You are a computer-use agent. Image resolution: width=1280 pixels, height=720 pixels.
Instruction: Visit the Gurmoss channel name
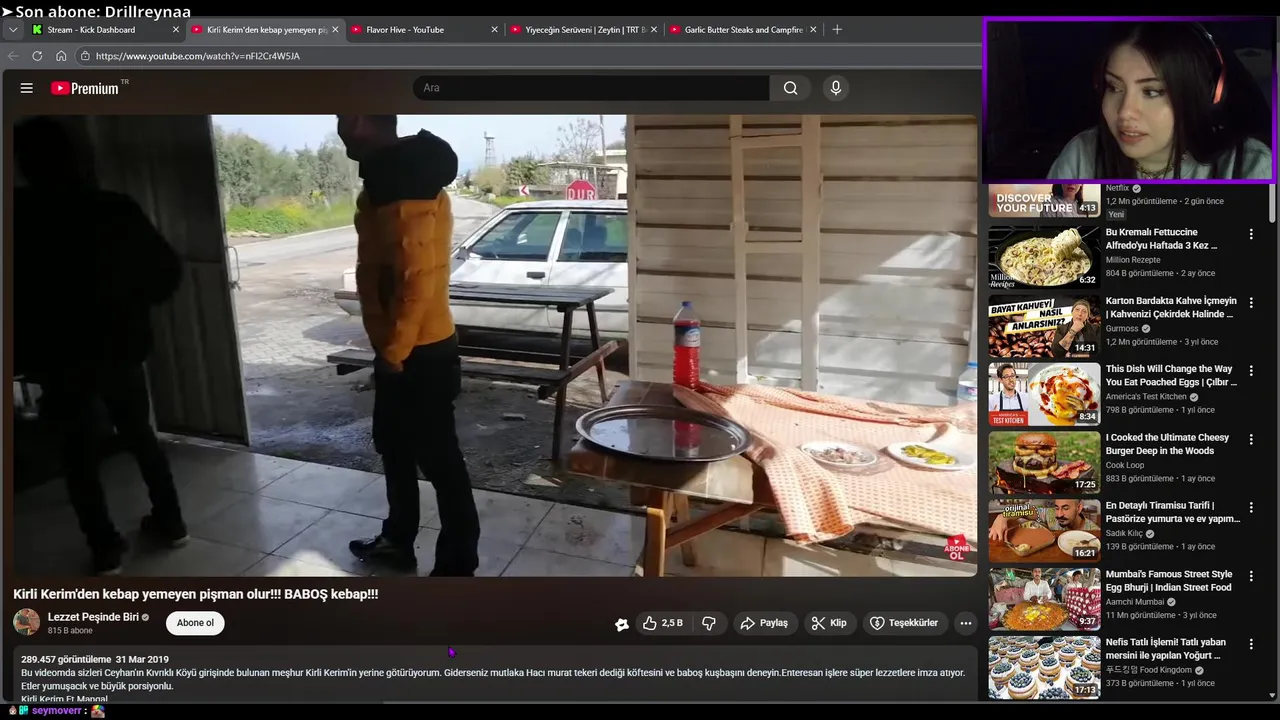click(x=1122, y=328)
